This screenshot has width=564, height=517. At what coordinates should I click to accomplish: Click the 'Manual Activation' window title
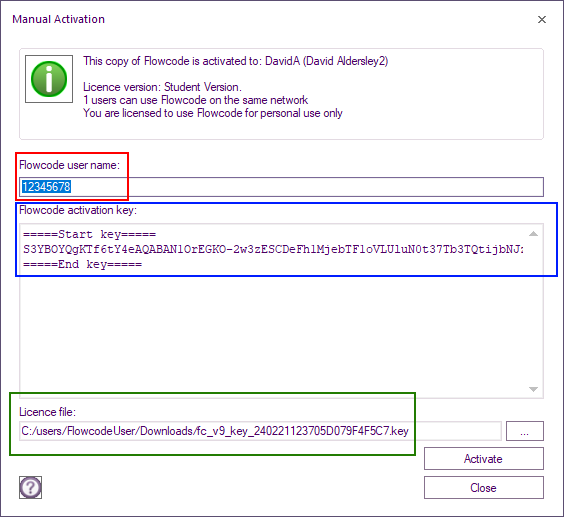point(59,19)
